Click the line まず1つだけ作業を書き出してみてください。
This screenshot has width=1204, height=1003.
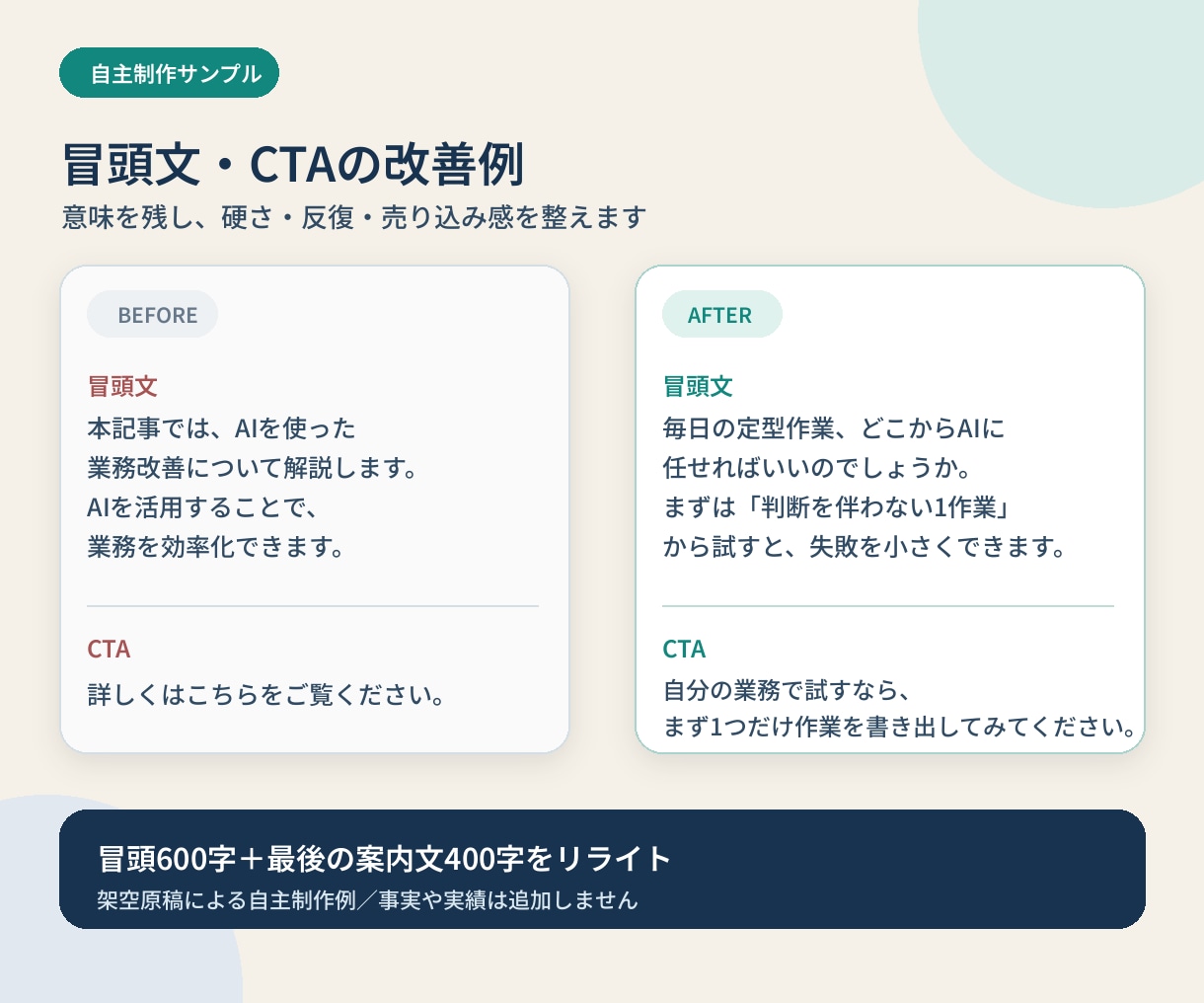point(899,727)
